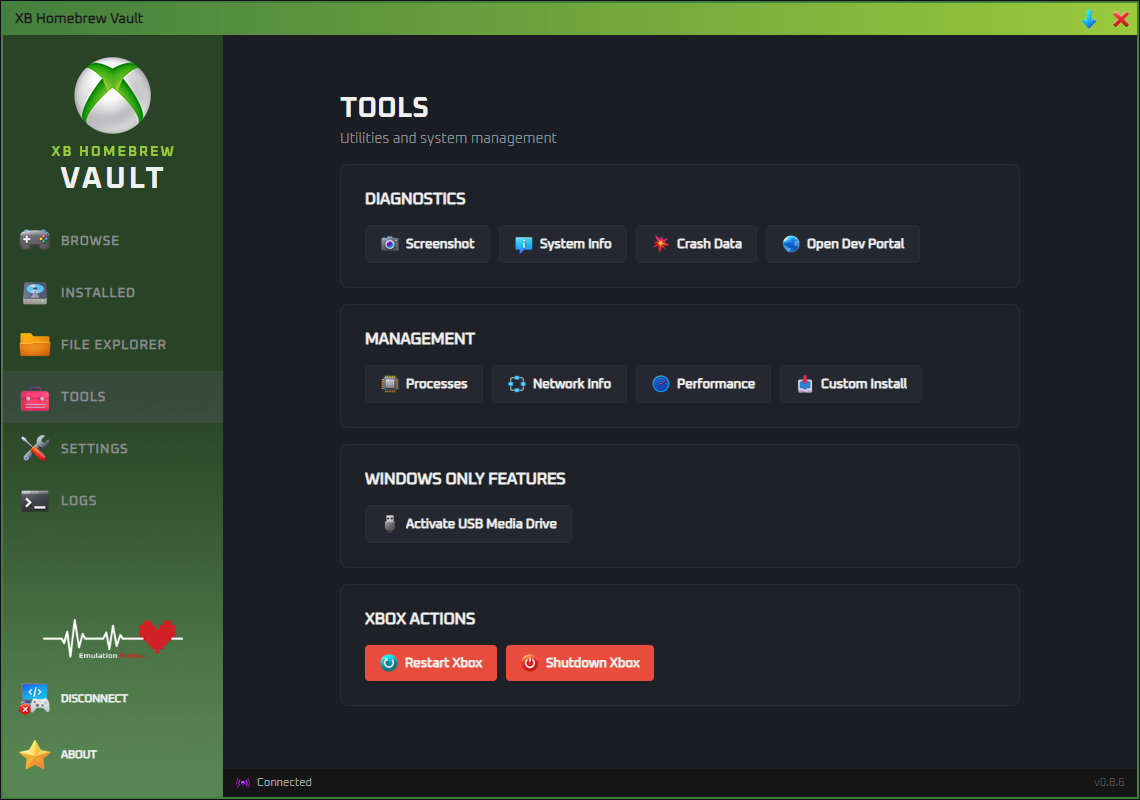Viewport: 1140px width, 800px height.
Task: Click the Settings wrench and screwdriver icon
Action: pyautogui.click(x=35, y=448)
